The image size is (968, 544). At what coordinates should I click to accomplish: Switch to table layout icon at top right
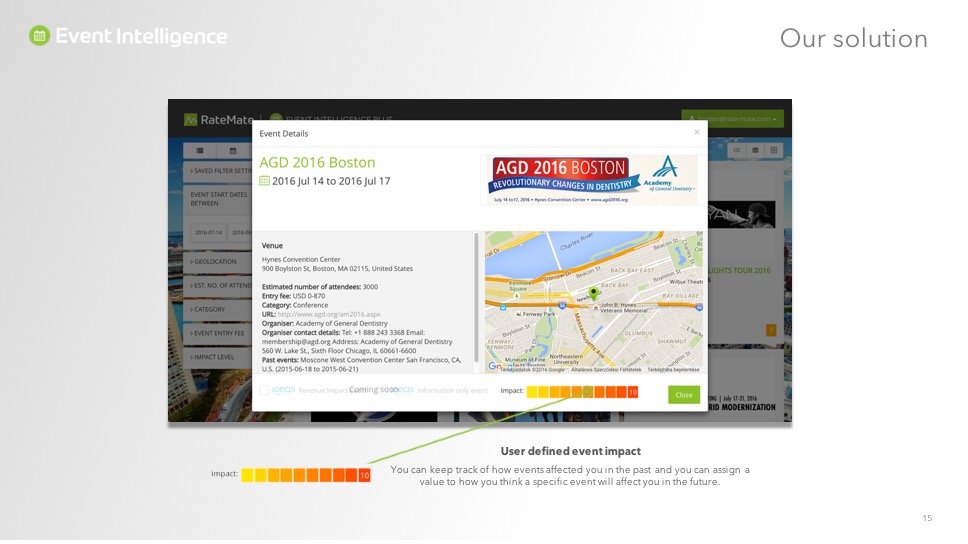point(755,150)
